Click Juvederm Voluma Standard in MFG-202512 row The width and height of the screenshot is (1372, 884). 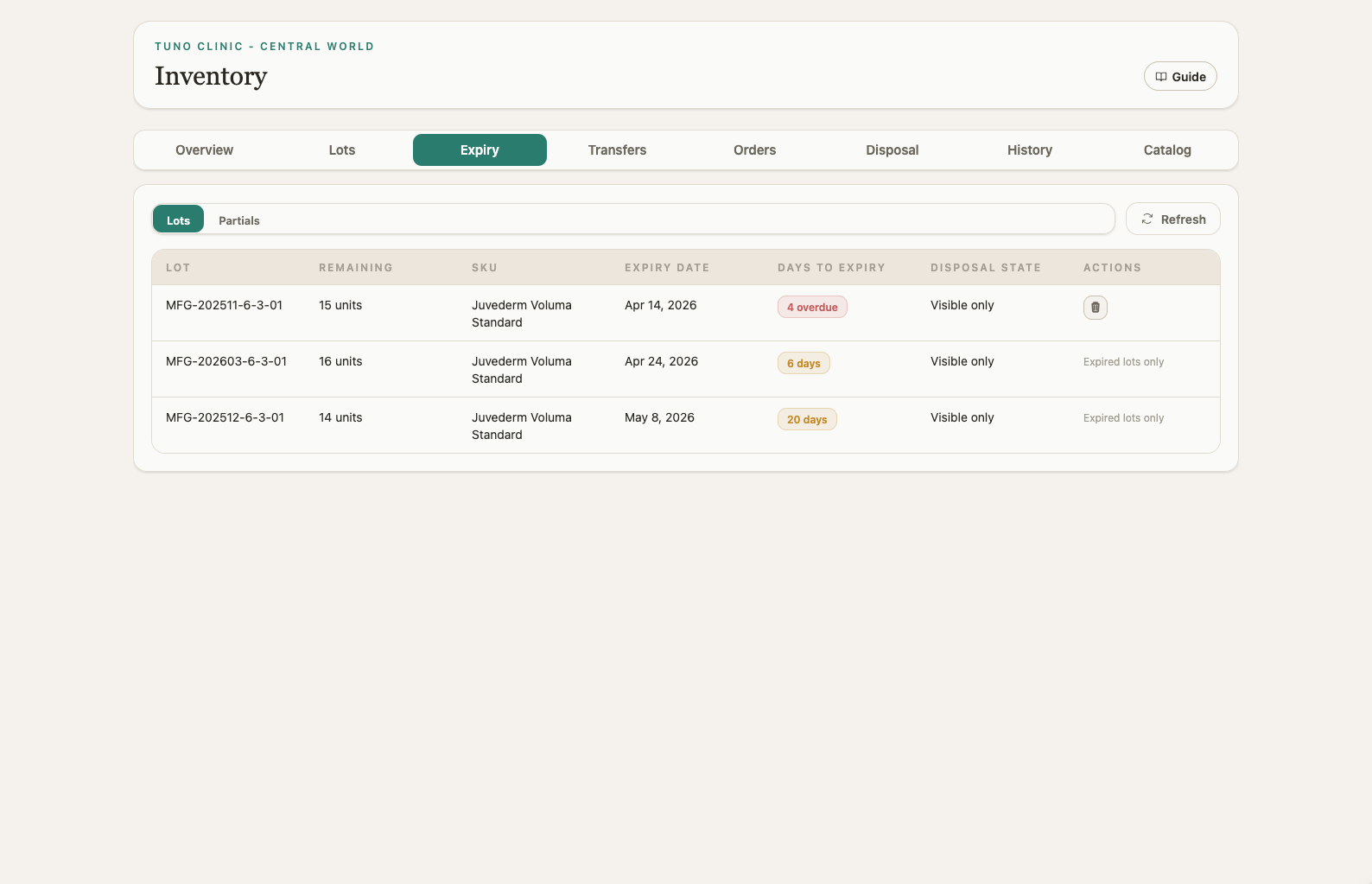[x=521, y=426]
